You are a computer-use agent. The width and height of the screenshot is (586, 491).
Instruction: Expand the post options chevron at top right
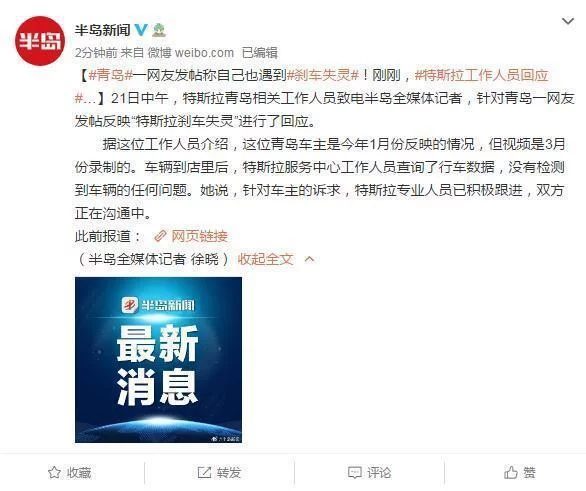click(x=568, y=22)
